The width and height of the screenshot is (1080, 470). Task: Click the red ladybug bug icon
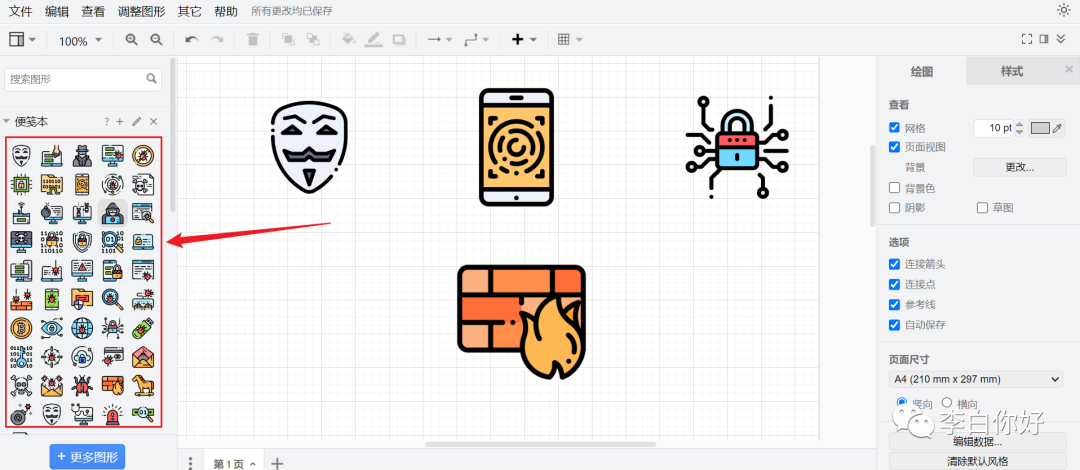click(82, 386)
